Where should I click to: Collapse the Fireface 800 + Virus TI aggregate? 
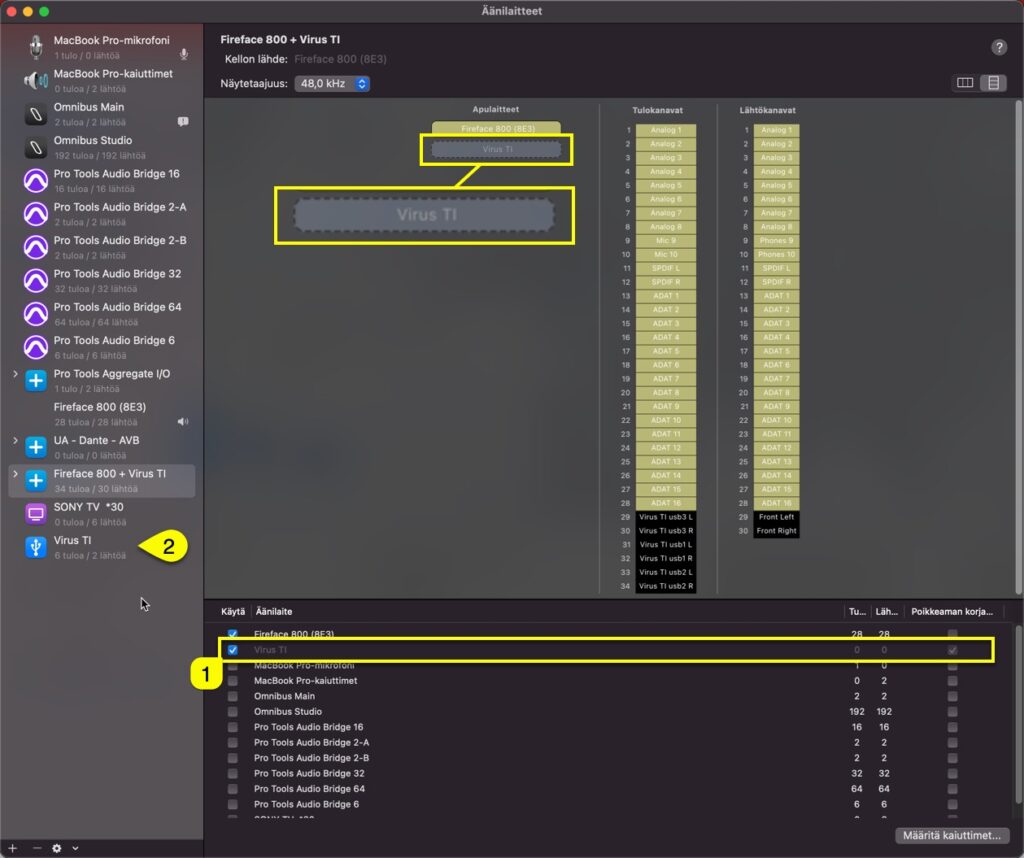(17, 473)
